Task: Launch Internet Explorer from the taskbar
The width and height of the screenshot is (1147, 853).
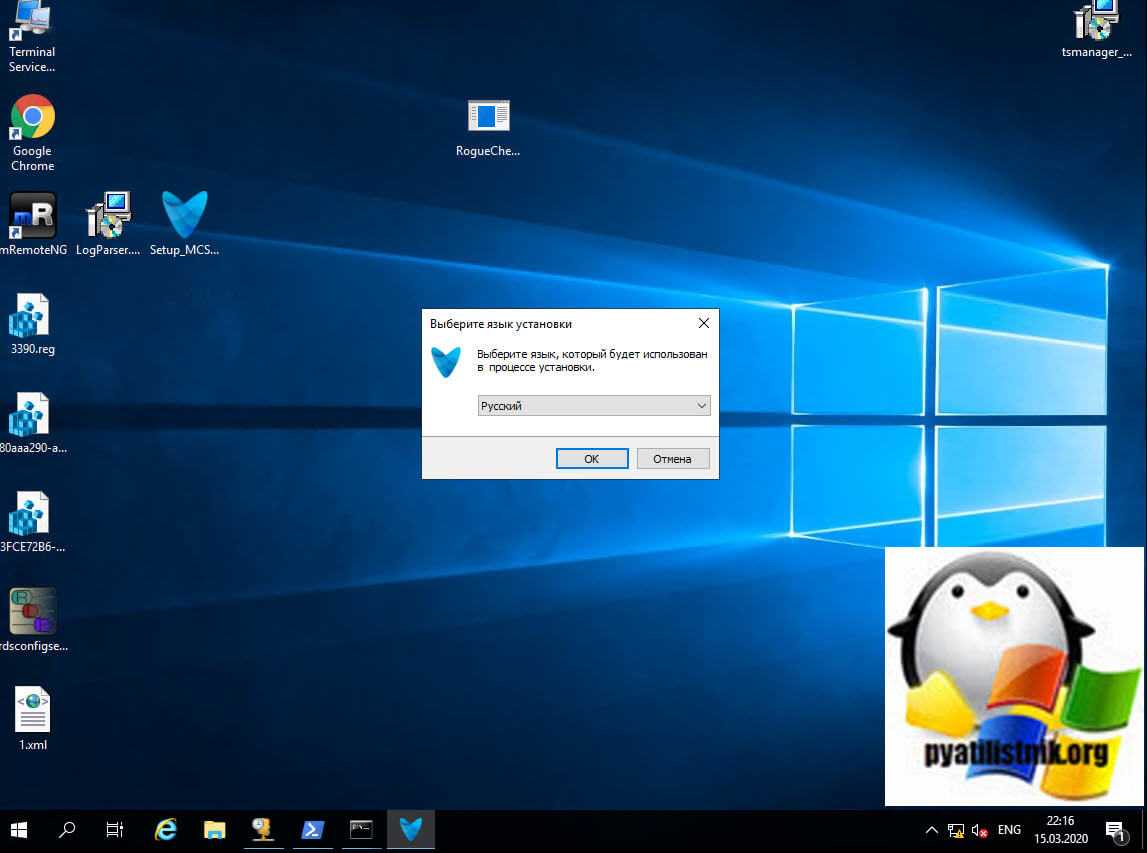Action: tap(165, 830)
